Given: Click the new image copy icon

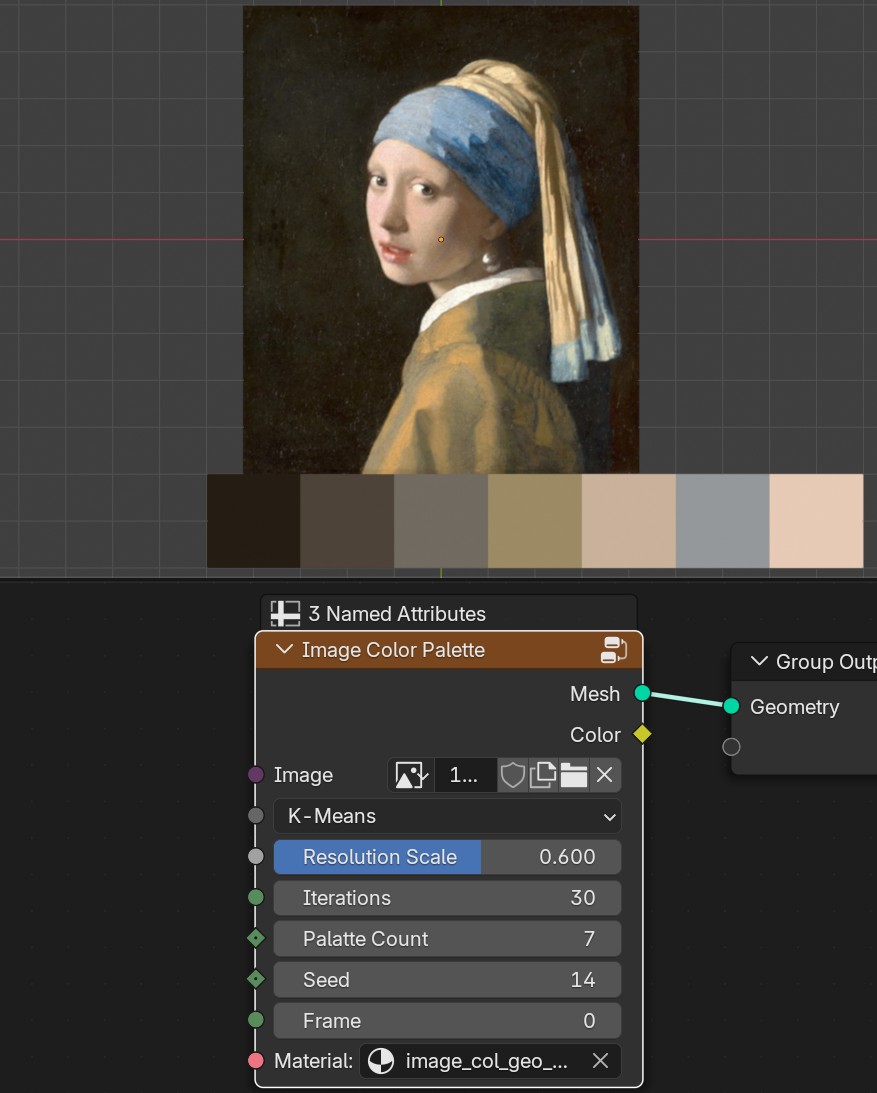Looking at the screenshot, I should tap(542, 774).
